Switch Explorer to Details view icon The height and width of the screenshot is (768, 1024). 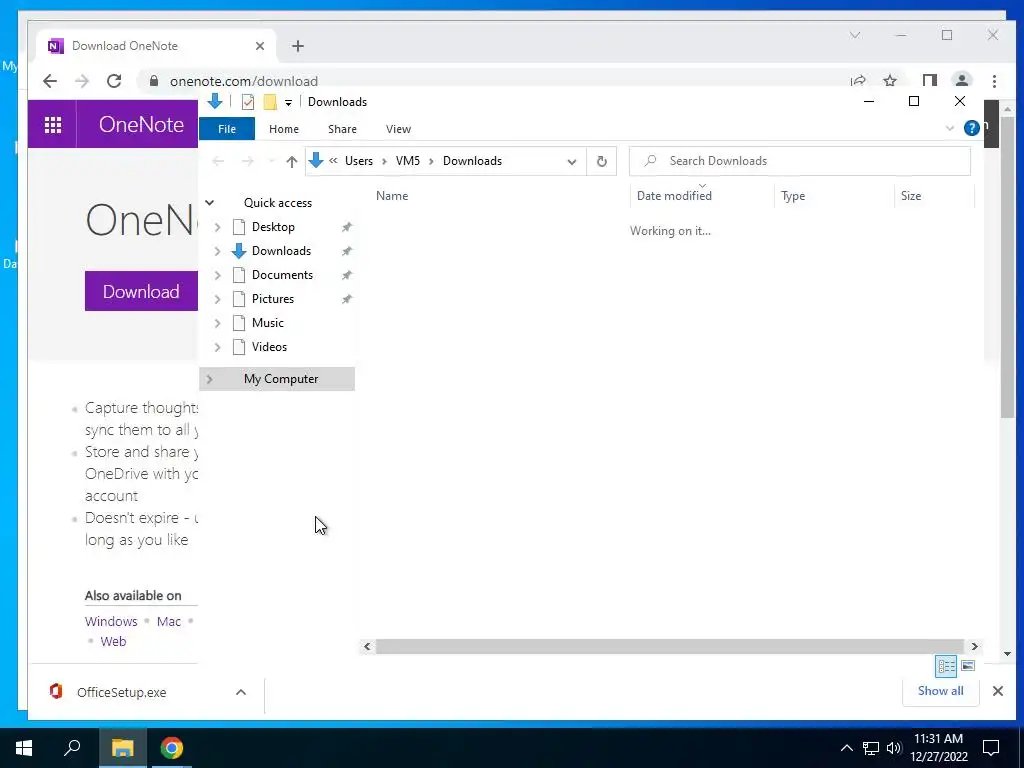click(x=946, y=666)
